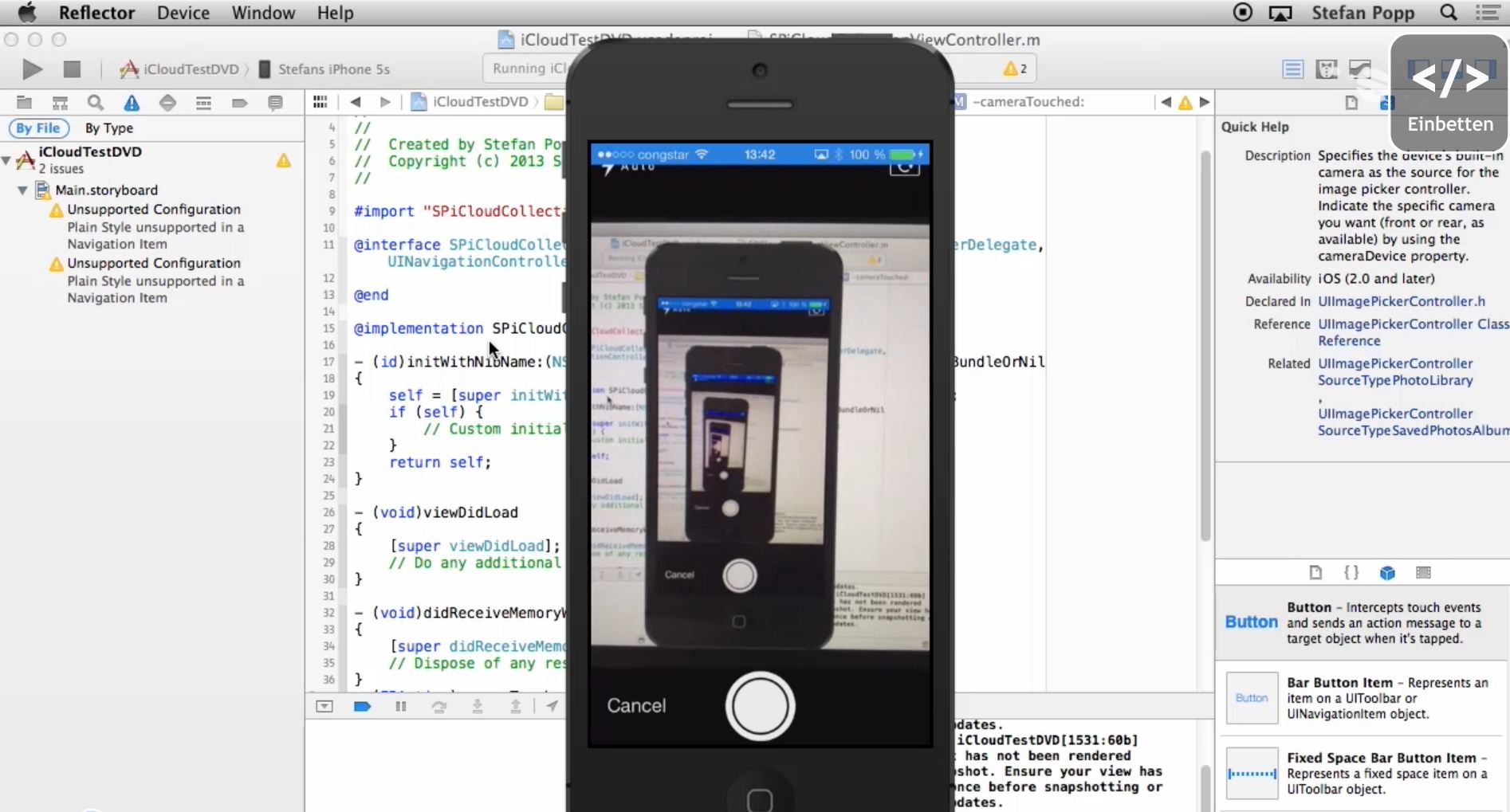The image size is (1510, 812).
Task: Click the 2 warnings indicator in toolbar
Action: tap(1014, 69)
